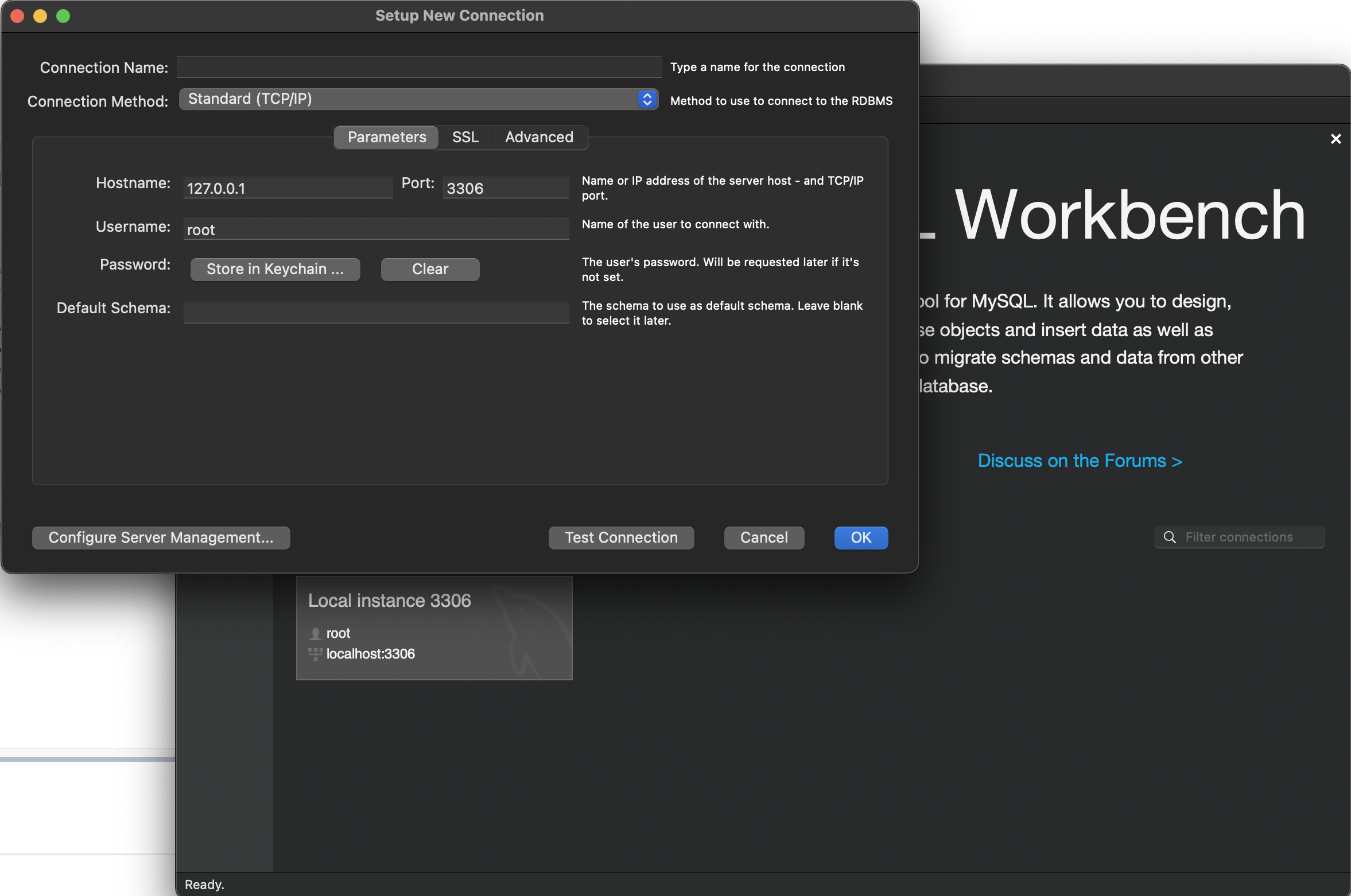The height and width of the screenshot is (896, 1351).
Task: Click the Filter connections search icon
Action: 1169,537
